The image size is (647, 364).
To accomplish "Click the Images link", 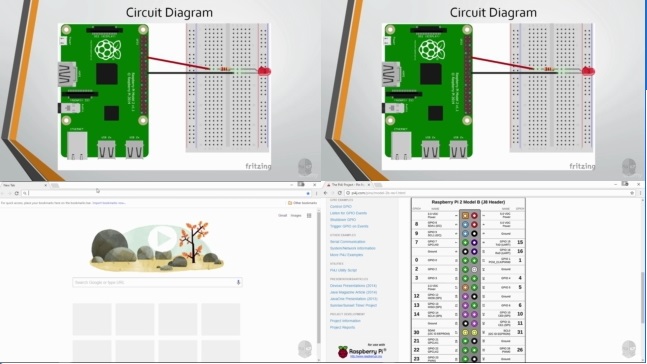I will 296,215.
